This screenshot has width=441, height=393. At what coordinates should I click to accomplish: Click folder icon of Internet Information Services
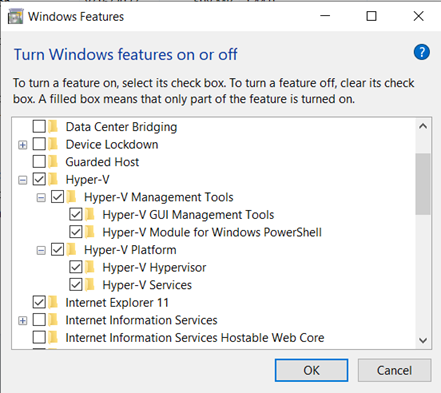click(53, 320)
